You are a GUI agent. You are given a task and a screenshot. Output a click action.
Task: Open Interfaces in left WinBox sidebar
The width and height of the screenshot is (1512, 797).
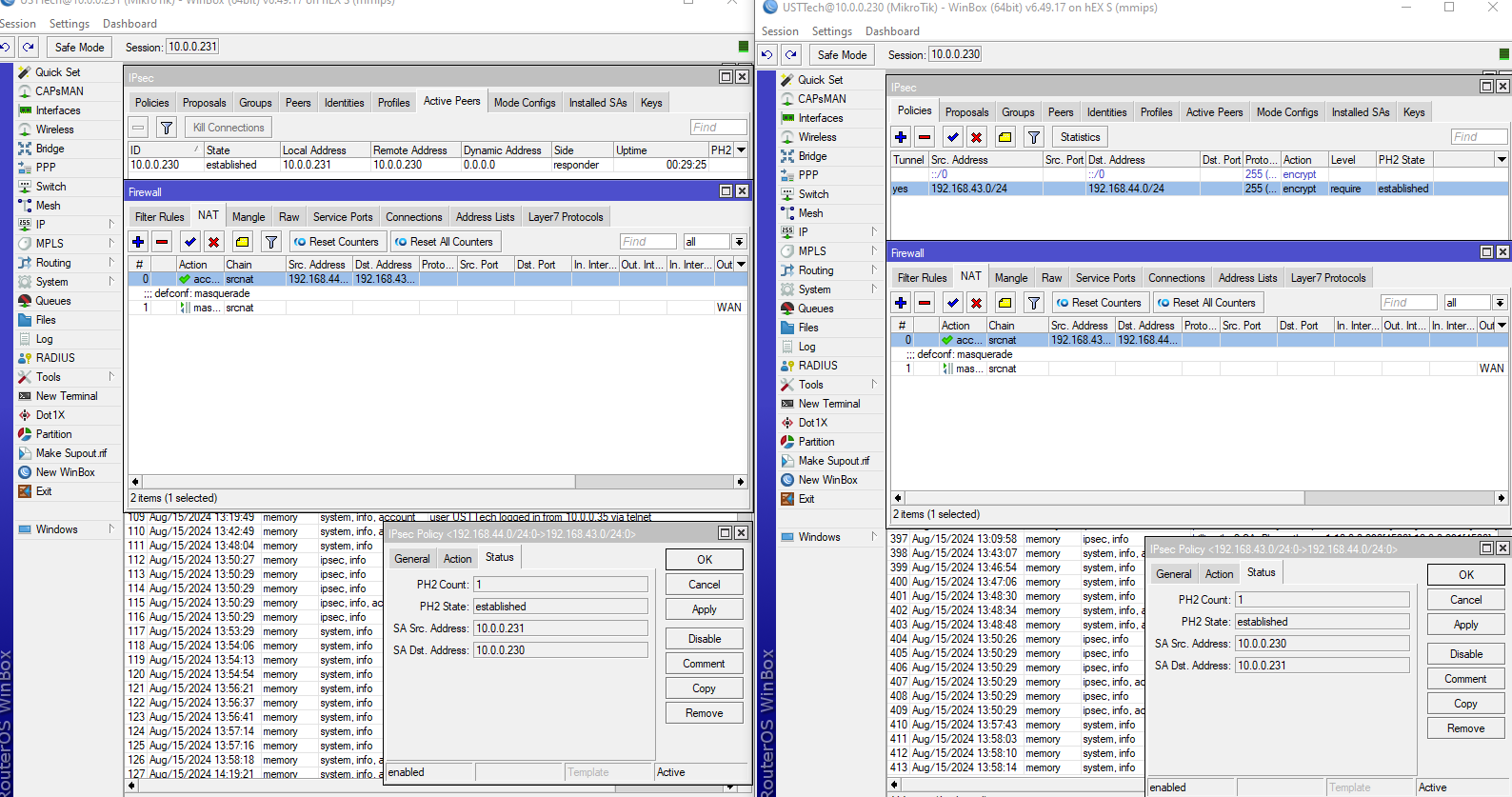57,110
